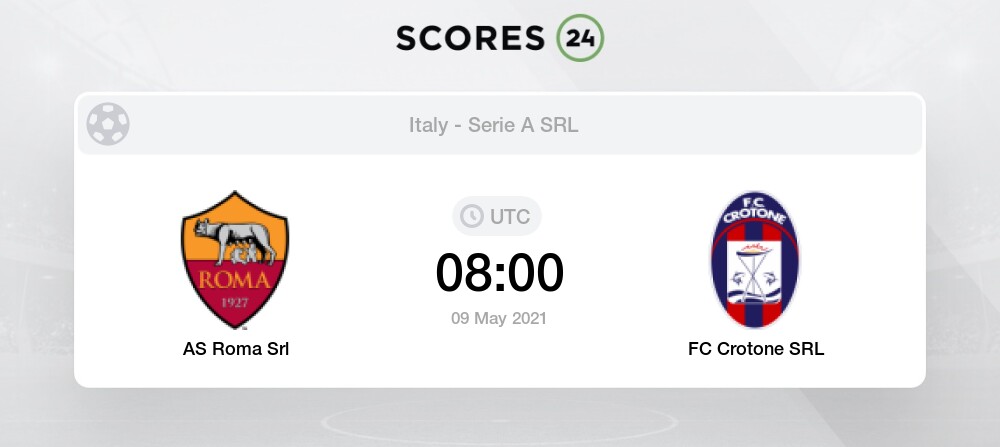This screenshot has height=447, width=1000.
Task: Click the 08:00 kickoff time
Action: click(x=499, y=273)
